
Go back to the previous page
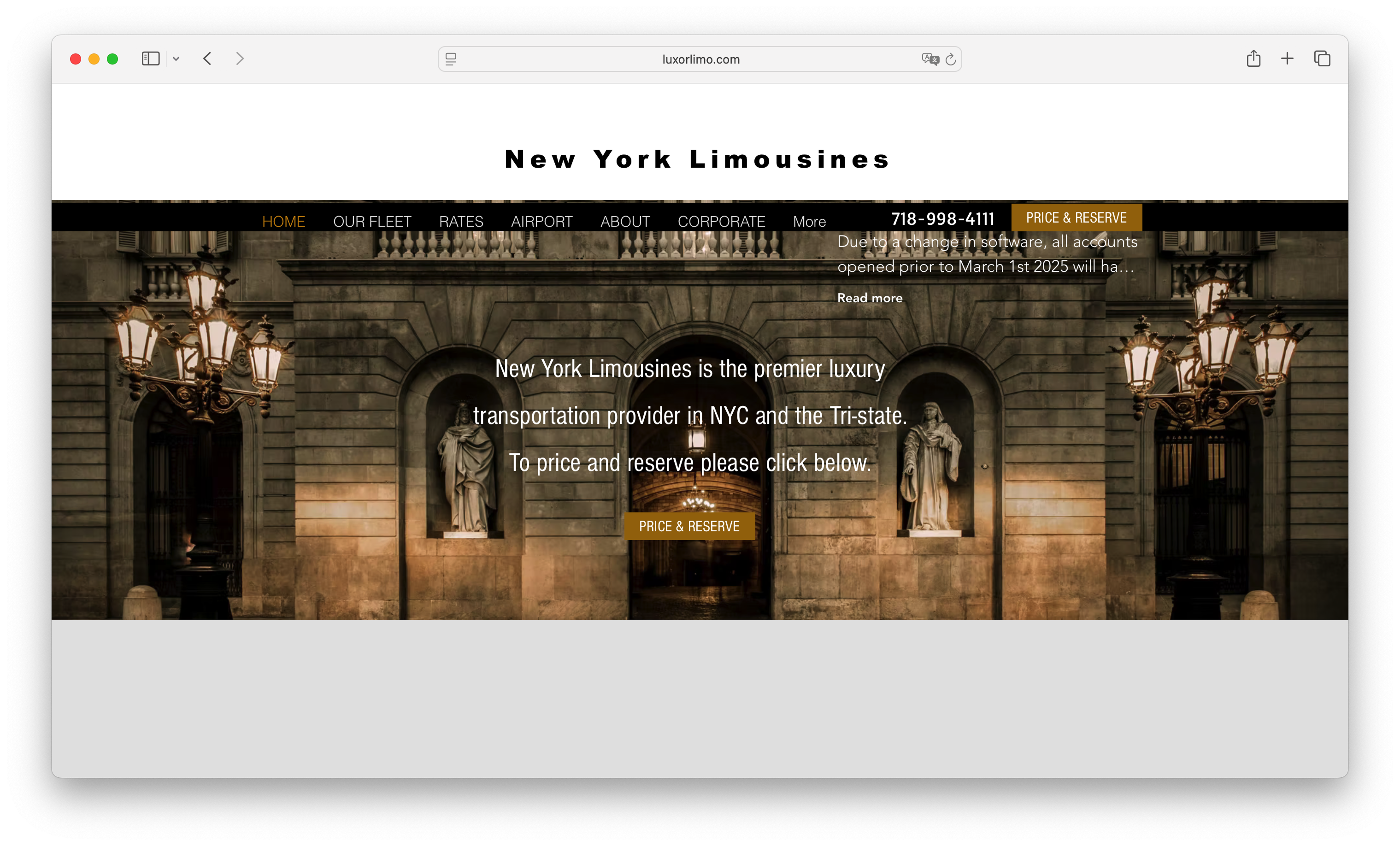(x=207, y=59)
